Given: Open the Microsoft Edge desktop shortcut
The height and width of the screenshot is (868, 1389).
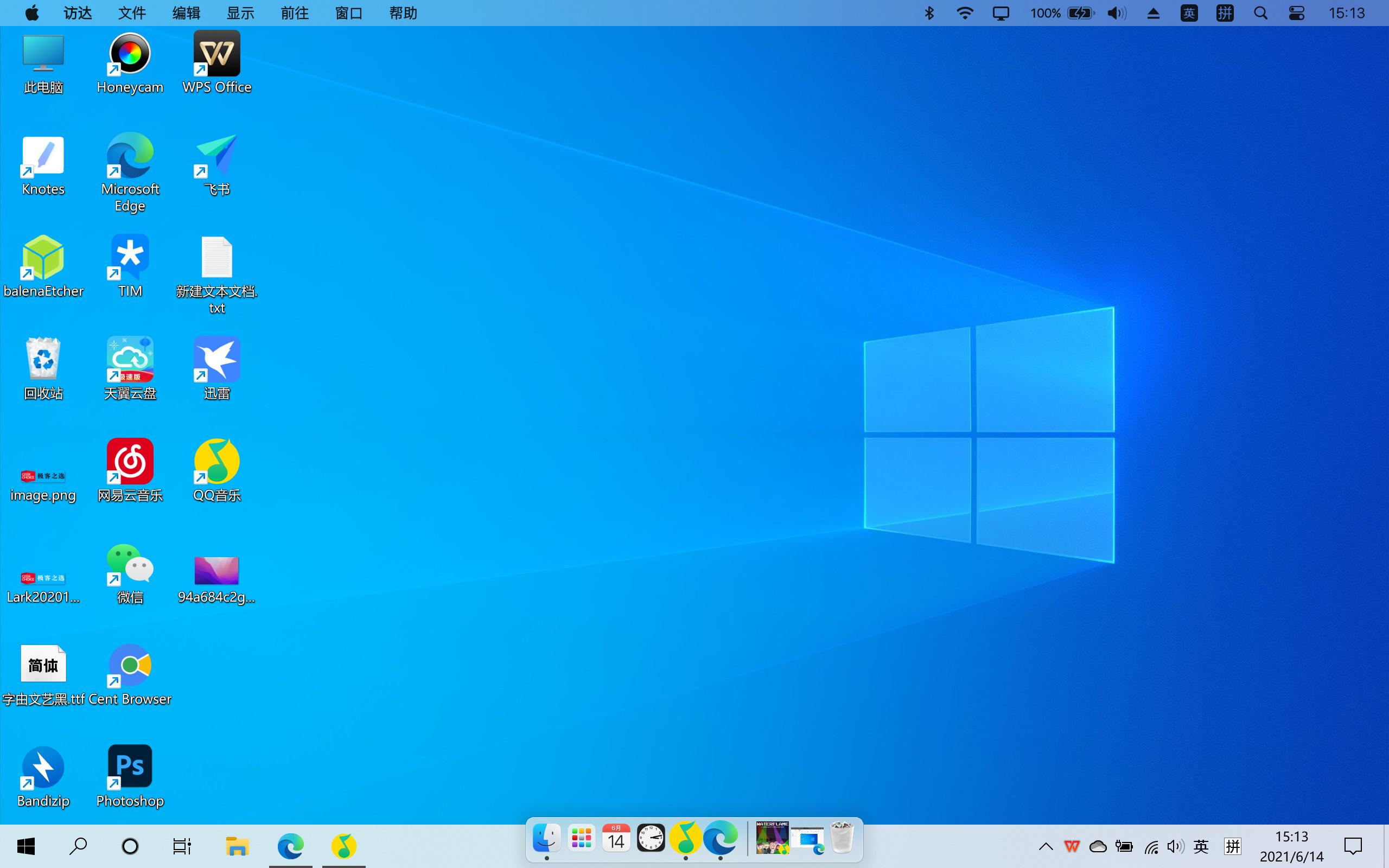Looking at the screenshot, I should pyautogui.click(x=130, y=155).
